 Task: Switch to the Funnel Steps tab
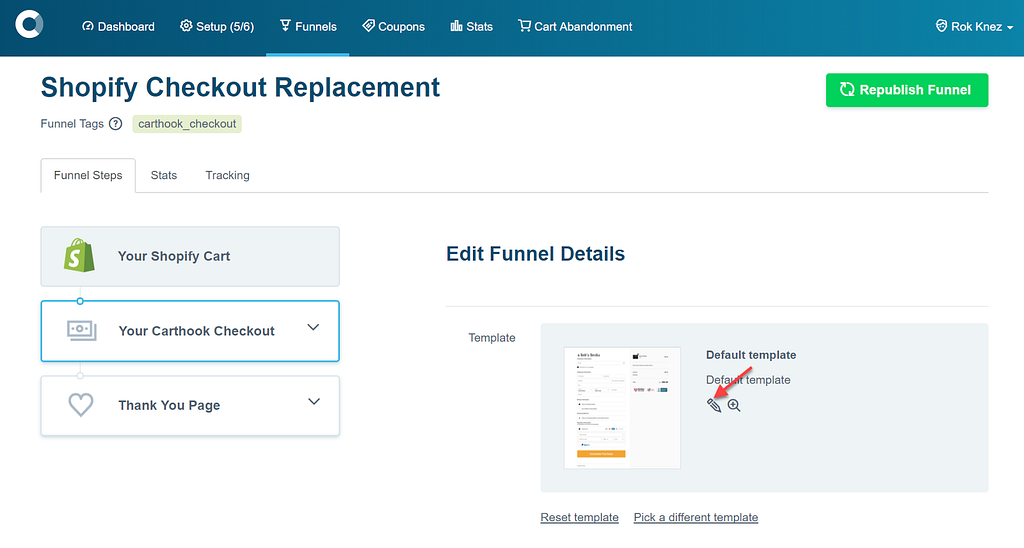point(88,175)
